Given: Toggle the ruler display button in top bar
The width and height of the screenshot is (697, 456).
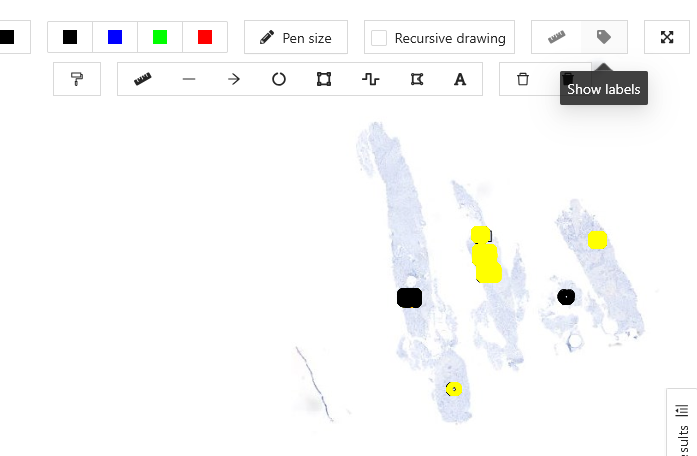Looking at the screenshot, I should [x=556, y=37].
